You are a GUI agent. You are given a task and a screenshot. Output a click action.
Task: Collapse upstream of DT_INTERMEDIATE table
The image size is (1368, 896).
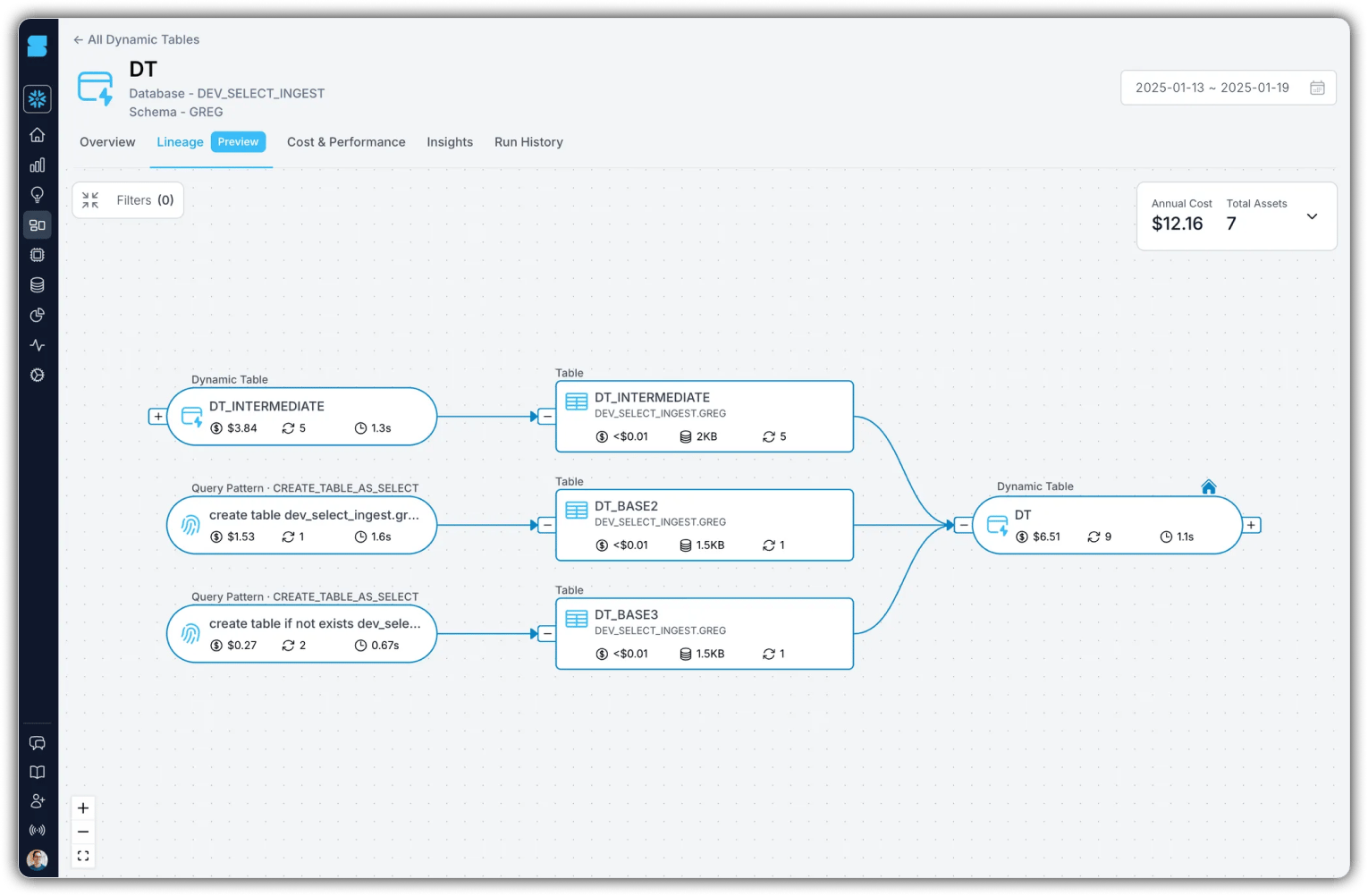click(x=547, y=417)
